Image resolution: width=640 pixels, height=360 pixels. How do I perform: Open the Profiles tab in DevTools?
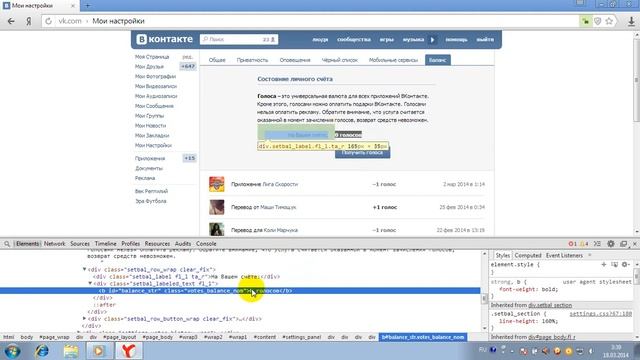131,244
